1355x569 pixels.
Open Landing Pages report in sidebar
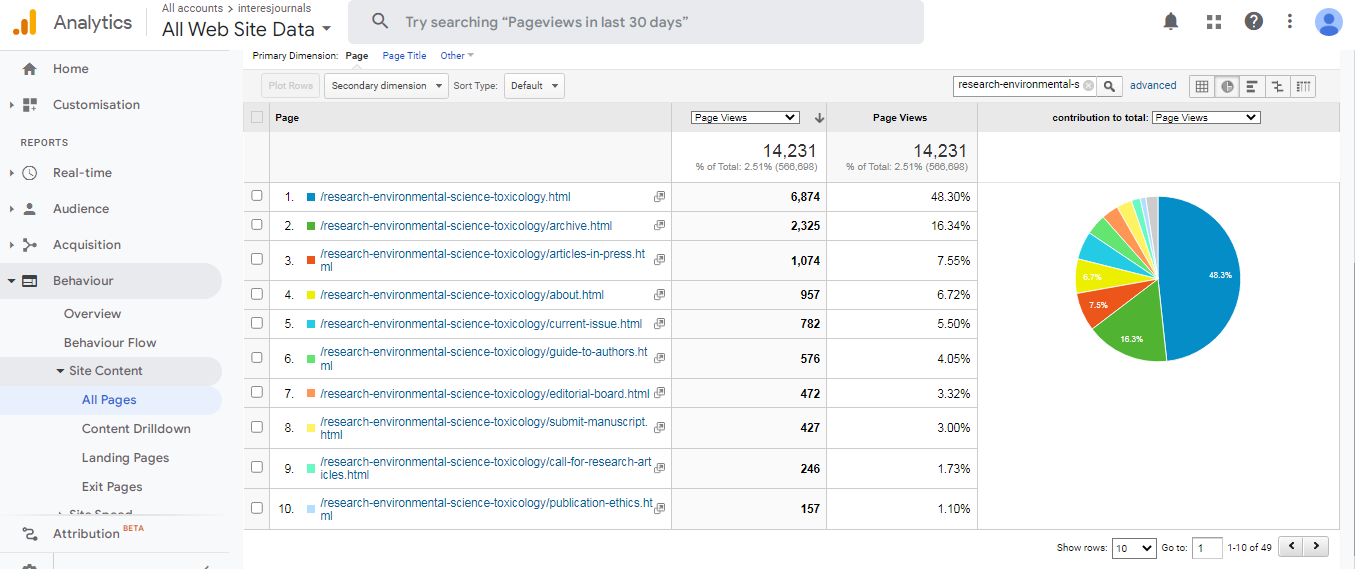click(125, 458)
